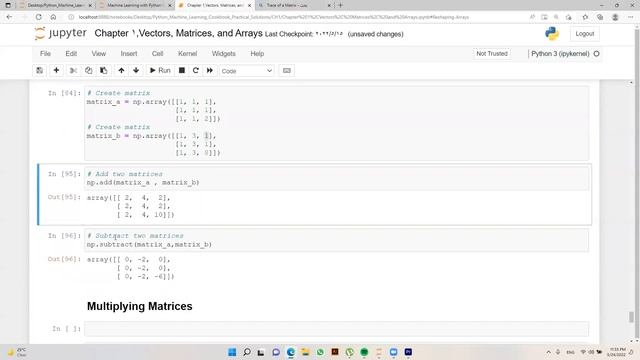Interrupt the kernel with the stop icon

coord(182,71)
